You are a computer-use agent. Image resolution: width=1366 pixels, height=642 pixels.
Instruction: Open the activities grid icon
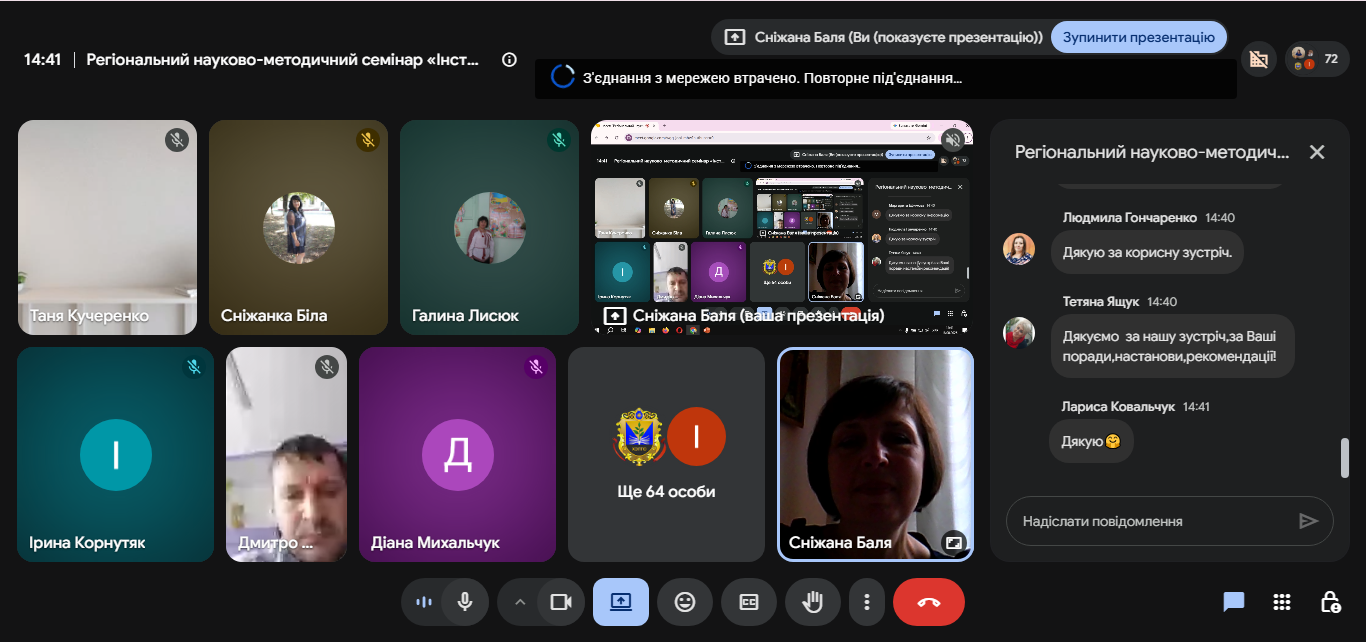[x=1282, y=602]
